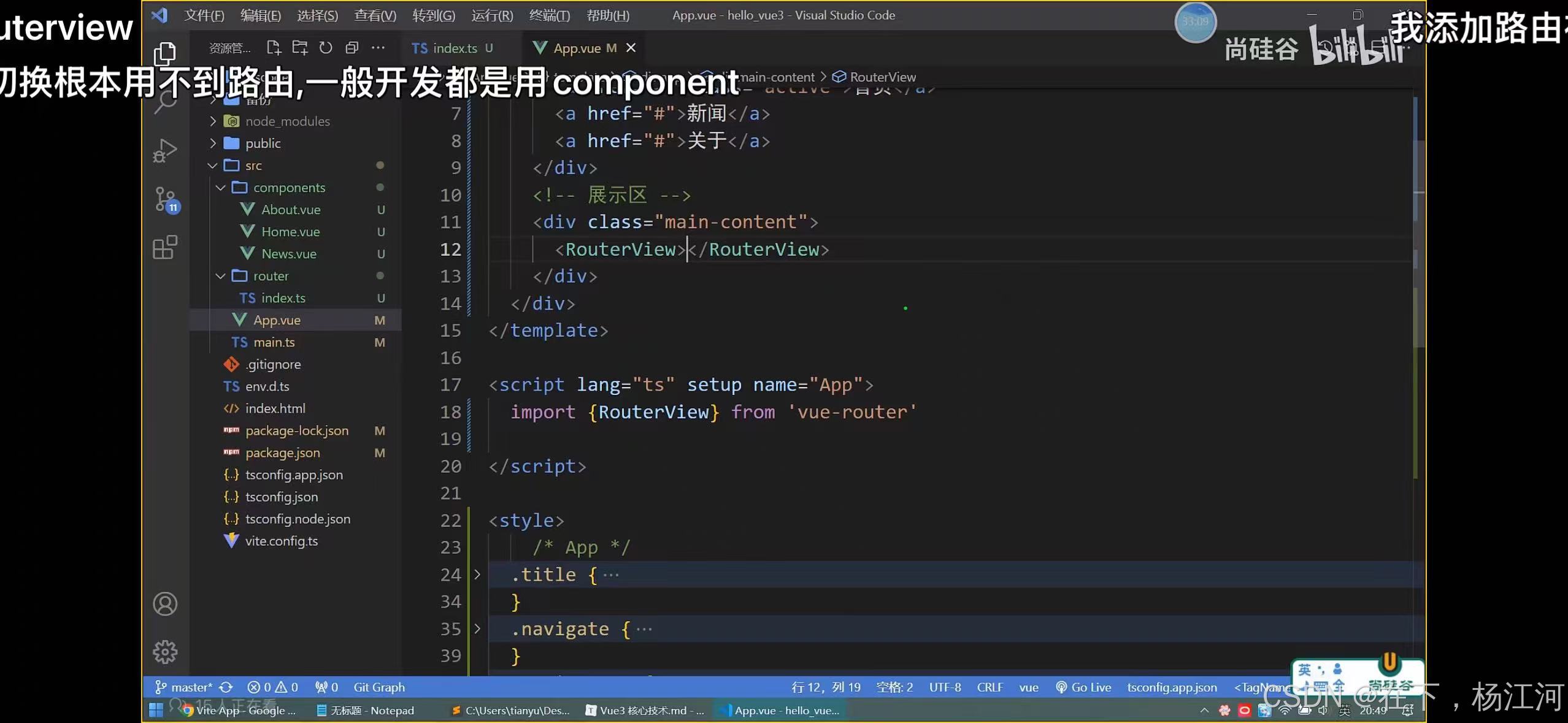Screen dimensions: 1568x723
Task: Open the 转到(G) menu
Action: (434, 15)
